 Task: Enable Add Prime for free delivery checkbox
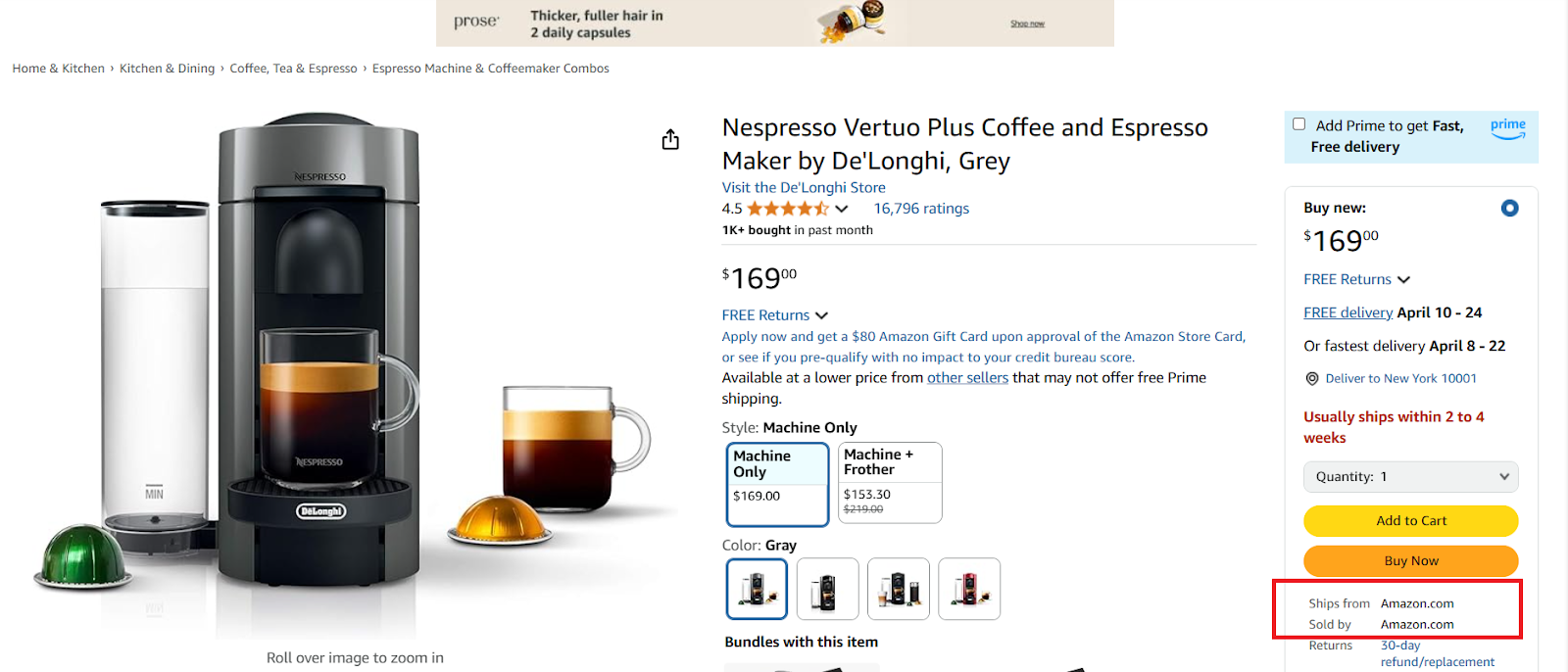point(1298,123)
